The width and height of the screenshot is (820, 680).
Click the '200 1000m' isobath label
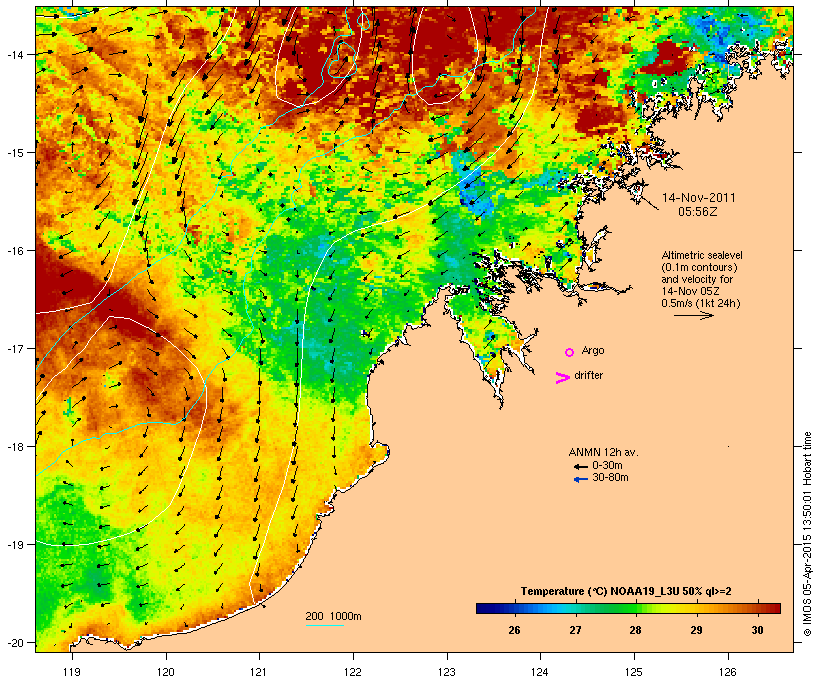coord(333,616)
